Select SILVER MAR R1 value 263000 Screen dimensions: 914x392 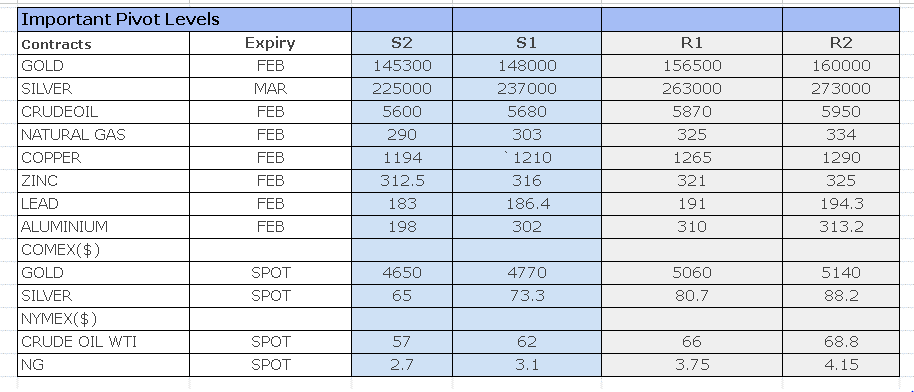click(x=692, y=89)
